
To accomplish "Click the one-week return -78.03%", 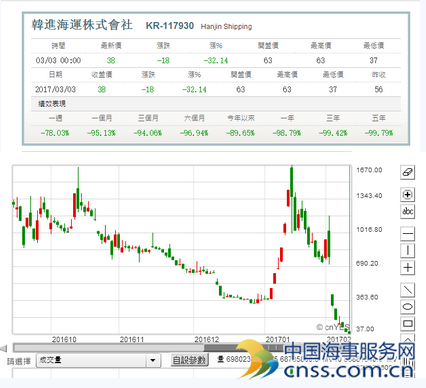I will point(55,133).
